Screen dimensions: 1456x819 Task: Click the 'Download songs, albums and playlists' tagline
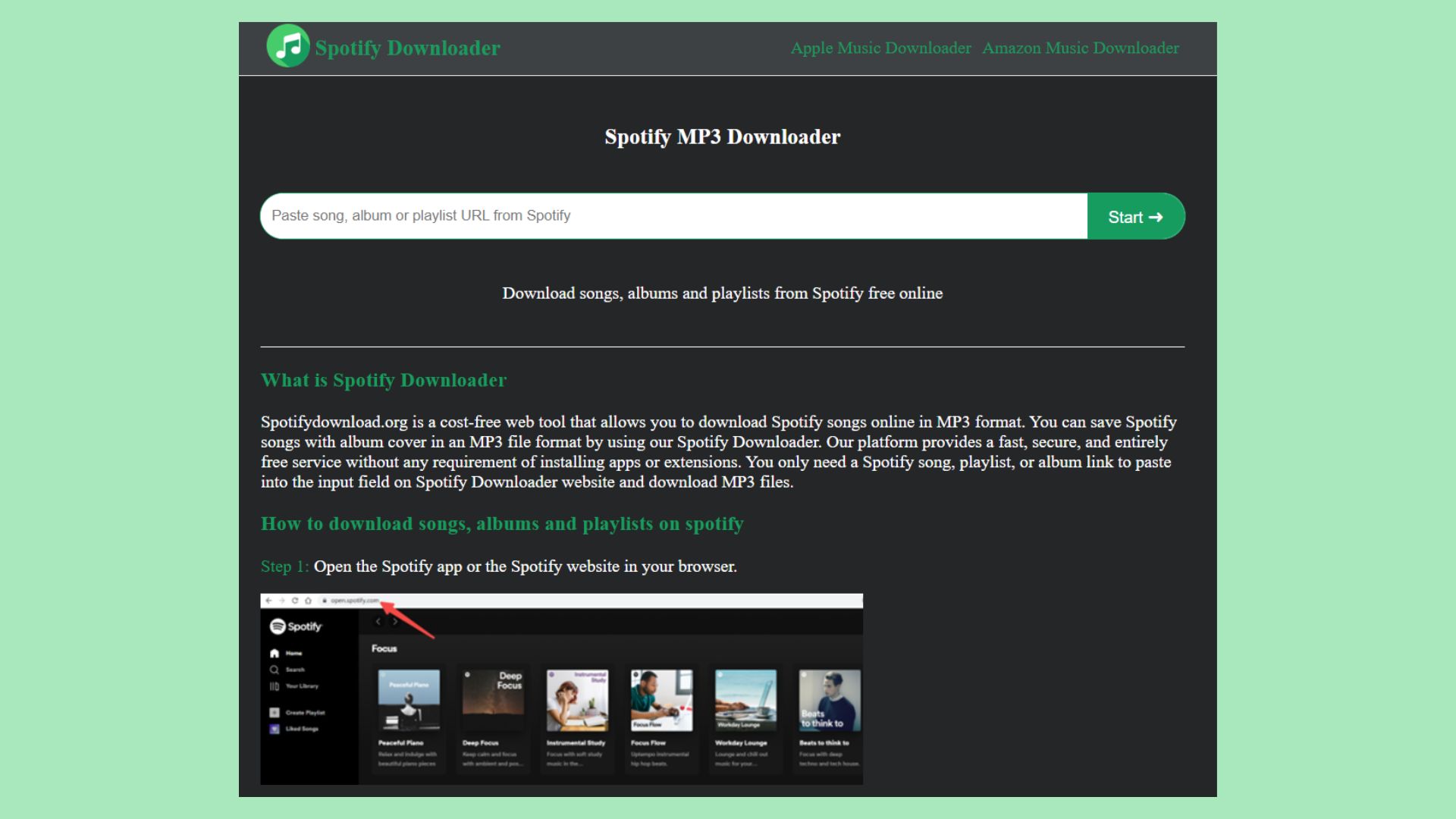pos(722,293)
